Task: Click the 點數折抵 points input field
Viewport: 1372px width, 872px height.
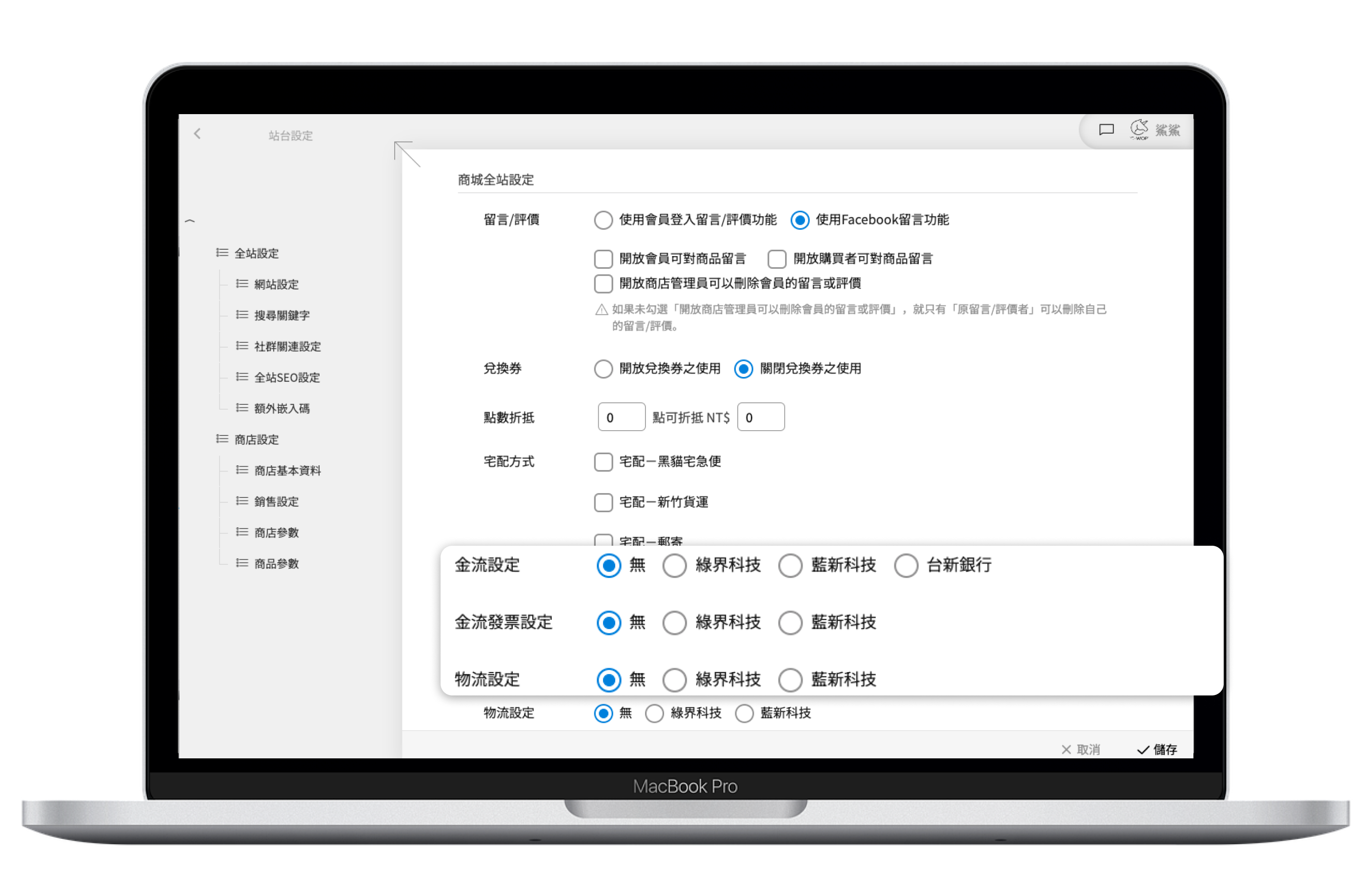Action: [x=621, y=417]
